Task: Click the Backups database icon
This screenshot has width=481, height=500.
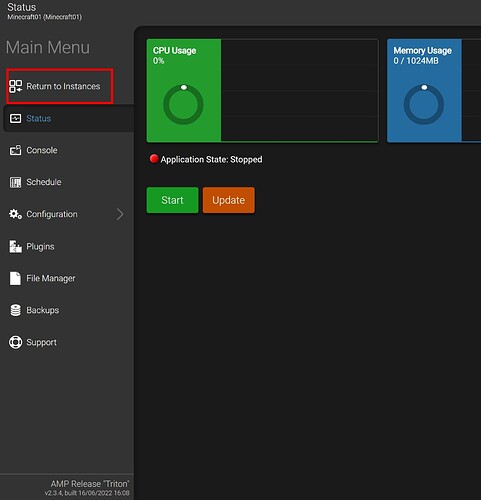Action: pos(15,310)
